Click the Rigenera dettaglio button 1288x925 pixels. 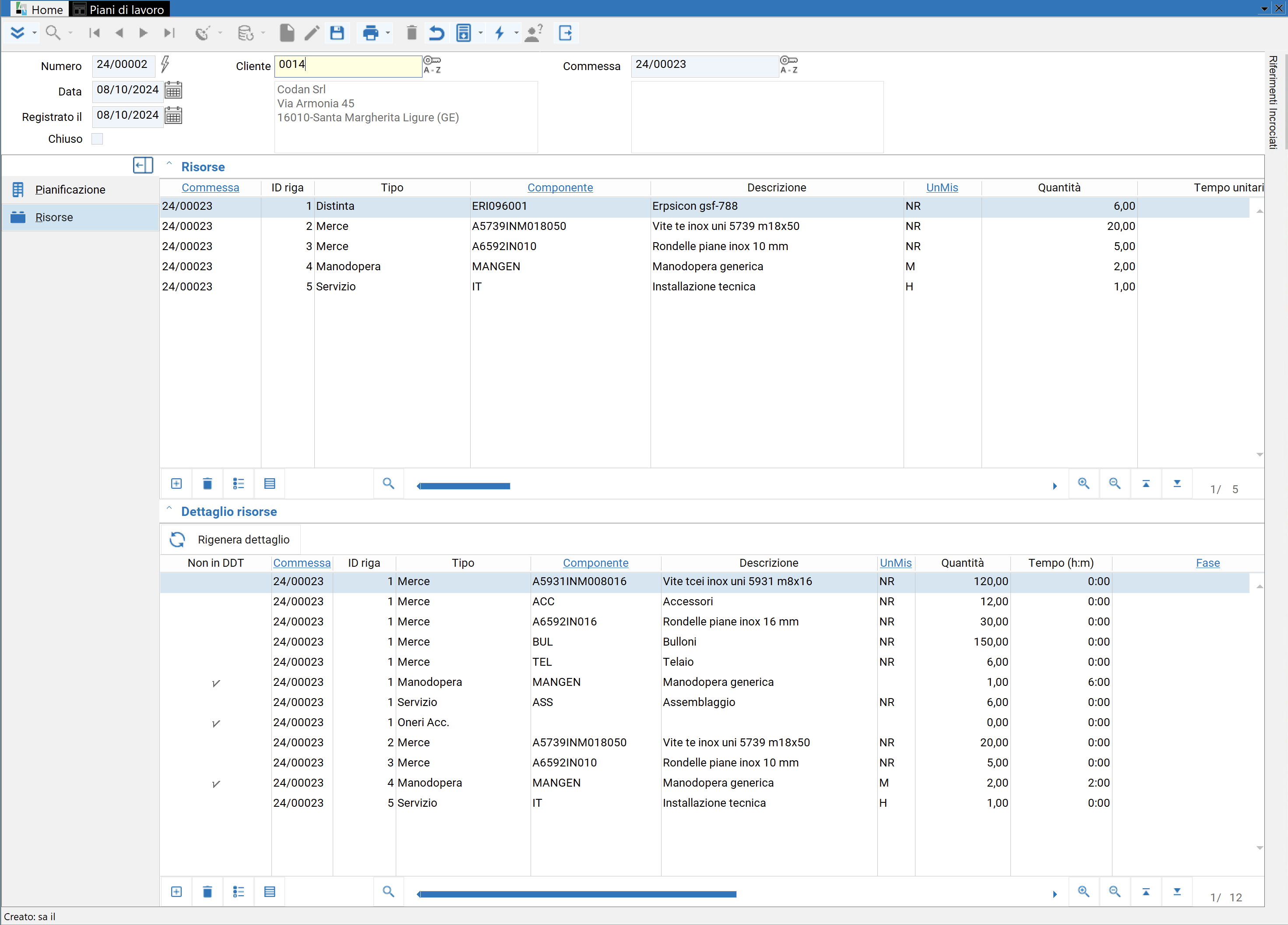(231, 539)
